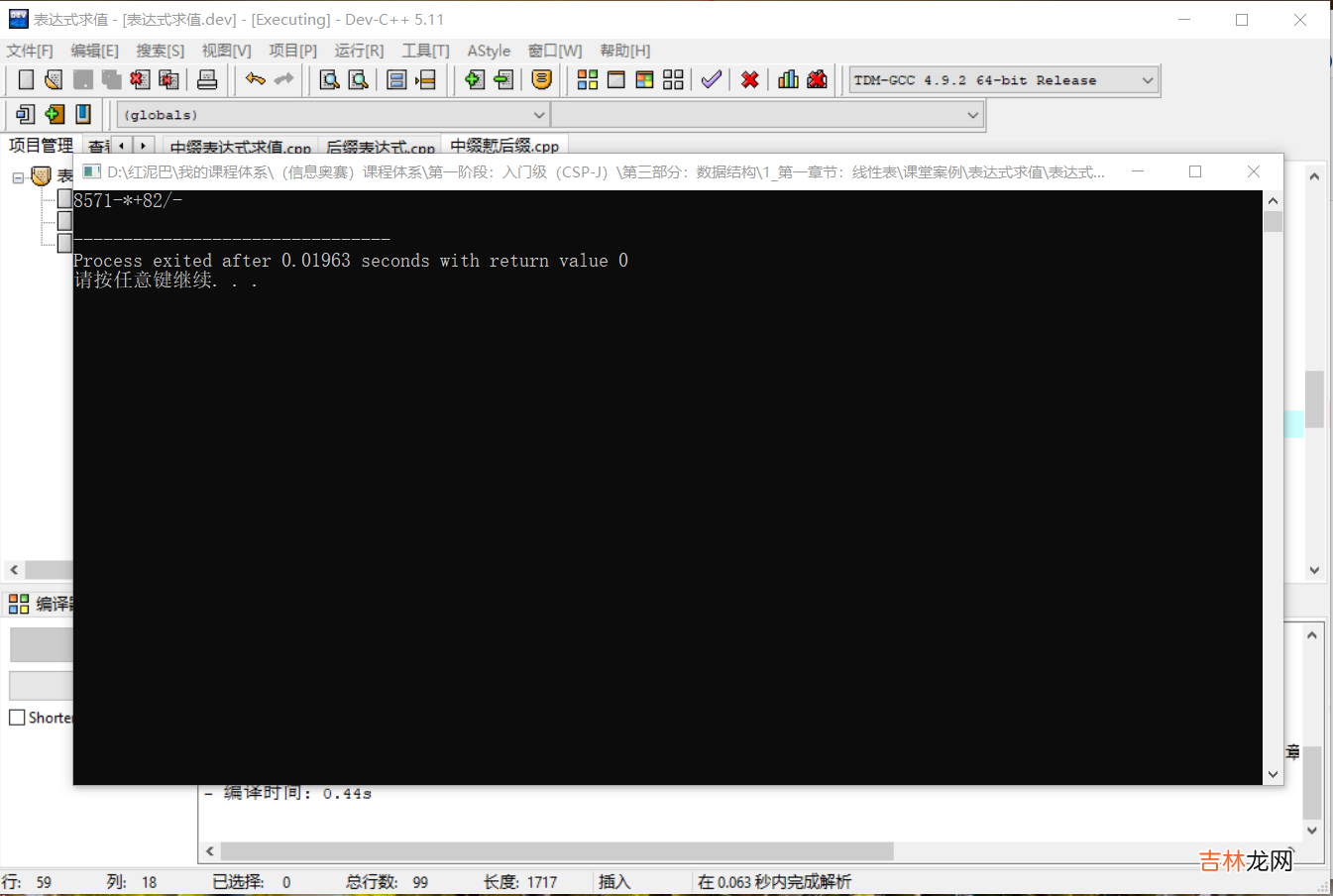
Task: Switch to the 后缀表达式.cpp tab
Action: [381, 148]
